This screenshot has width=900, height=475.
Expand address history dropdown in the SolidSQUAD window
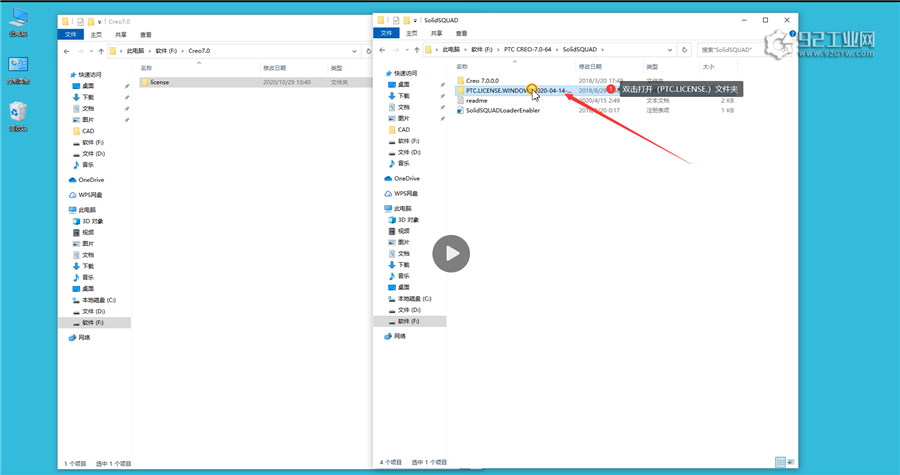coord(670,50)
